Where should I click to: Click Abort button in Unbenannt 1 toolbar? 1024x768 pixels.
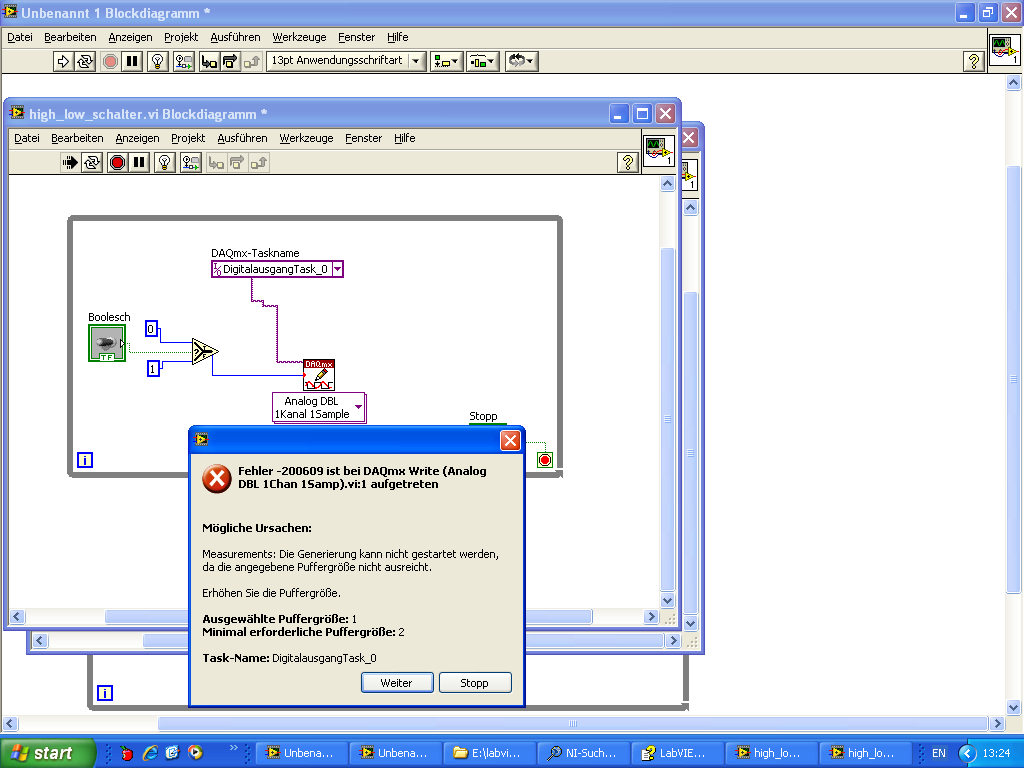coord(110,61)
